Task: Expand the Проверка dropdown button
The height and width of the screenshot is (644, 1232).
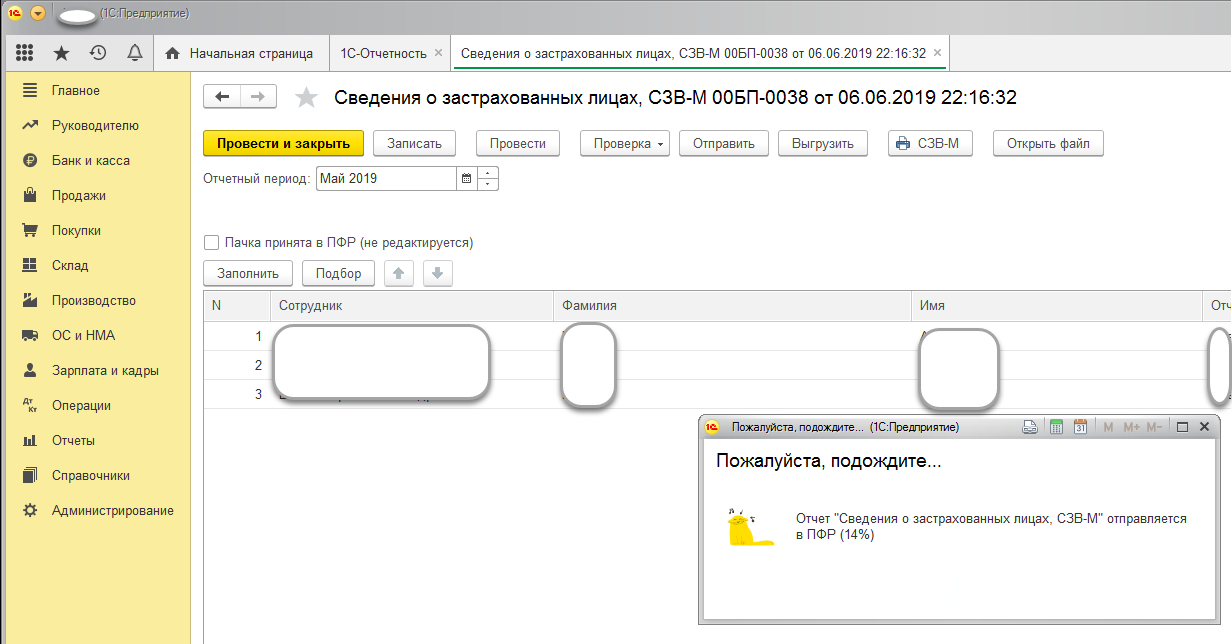Action: 628,143
